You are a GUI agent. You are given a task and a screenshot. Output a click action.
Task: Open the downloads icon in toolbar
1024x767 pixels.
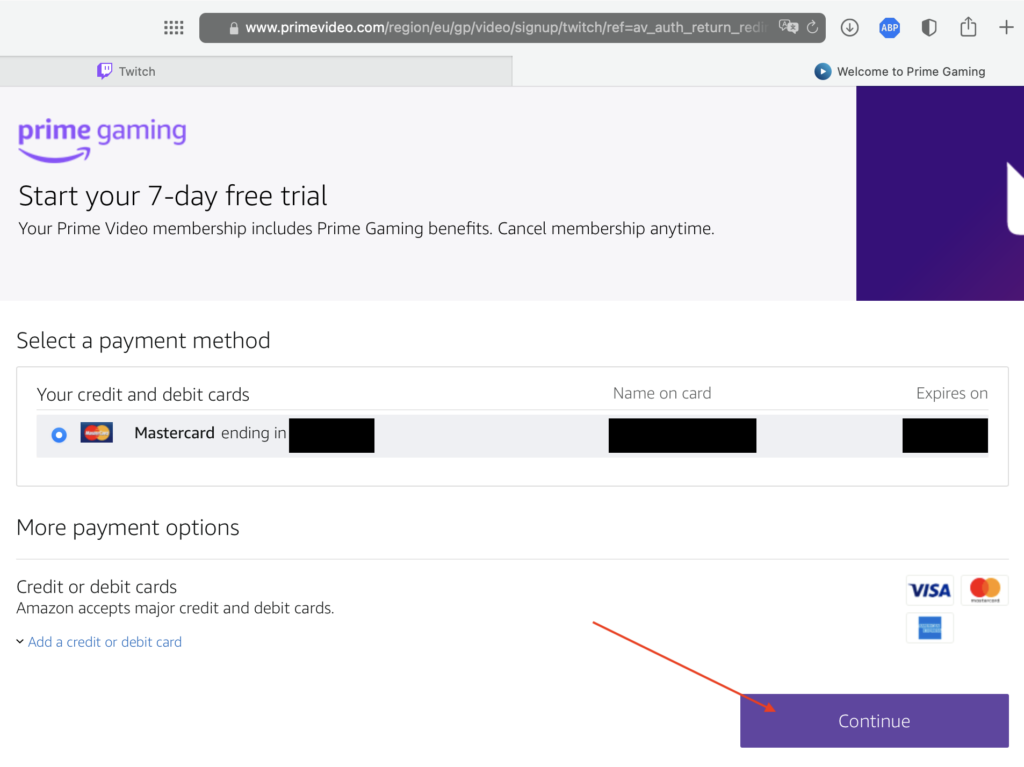pos(850,28)
